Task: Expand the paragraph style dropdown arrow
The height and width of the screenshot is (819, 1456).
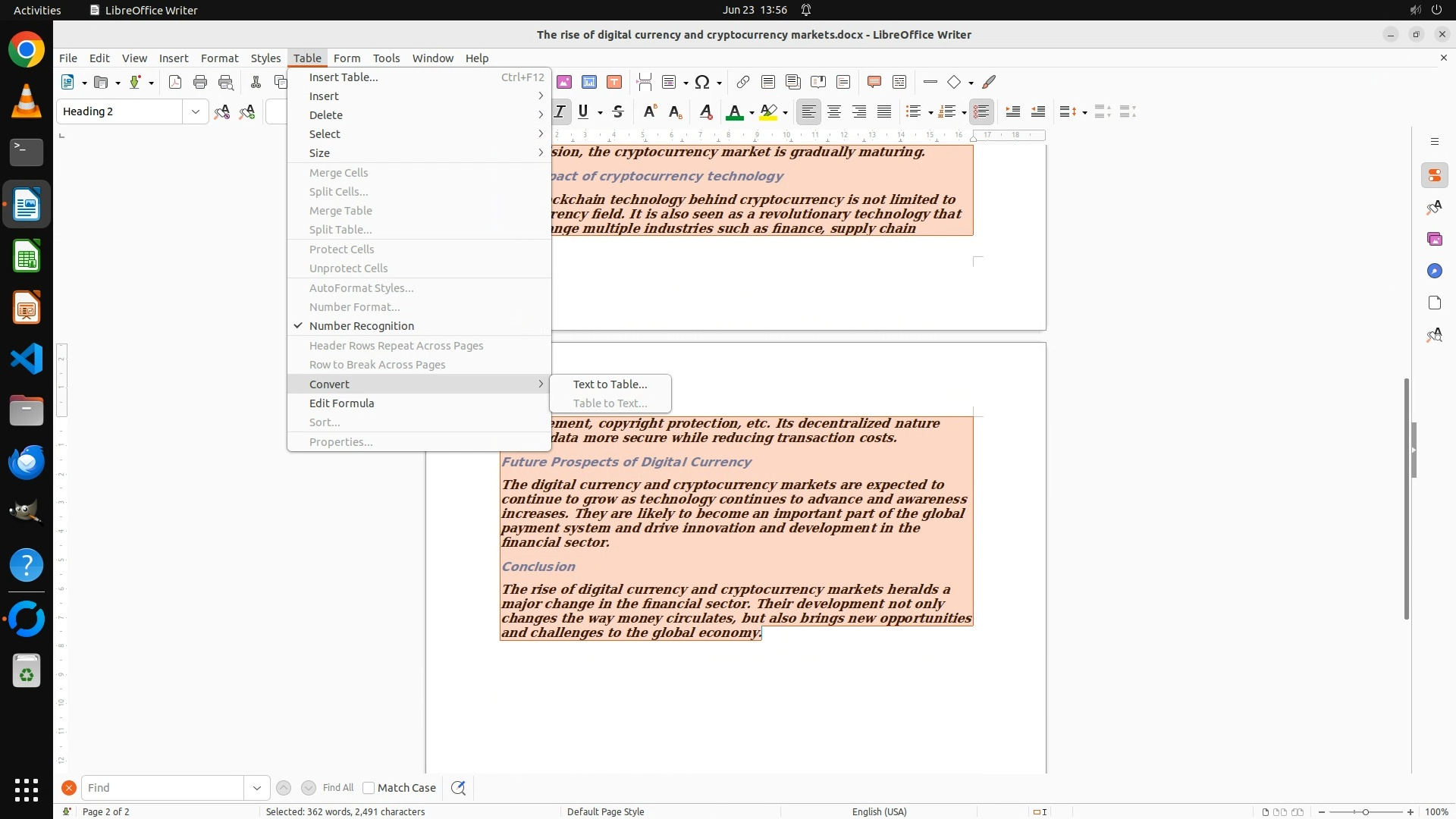Action: click(196, 112)
